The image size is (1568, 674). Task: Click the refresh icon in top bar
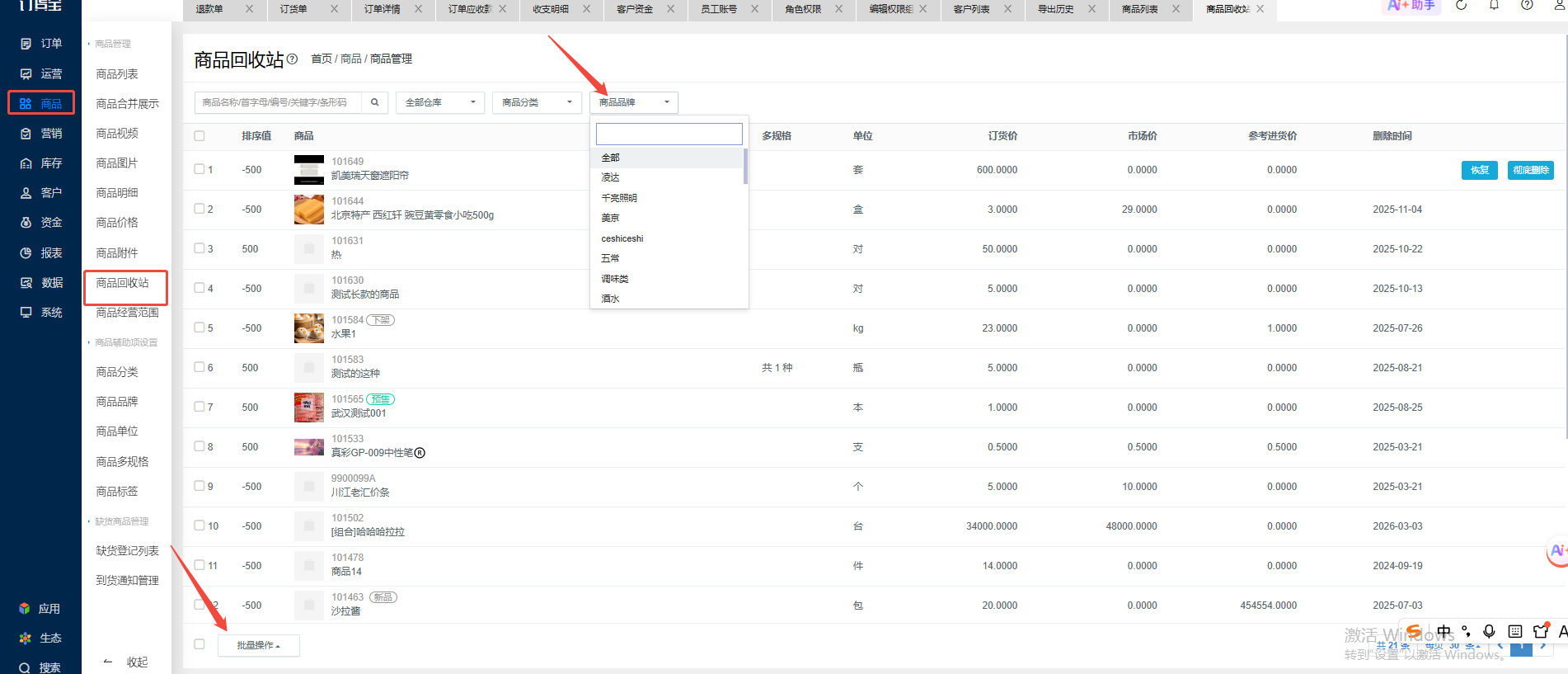[1461, 5]
